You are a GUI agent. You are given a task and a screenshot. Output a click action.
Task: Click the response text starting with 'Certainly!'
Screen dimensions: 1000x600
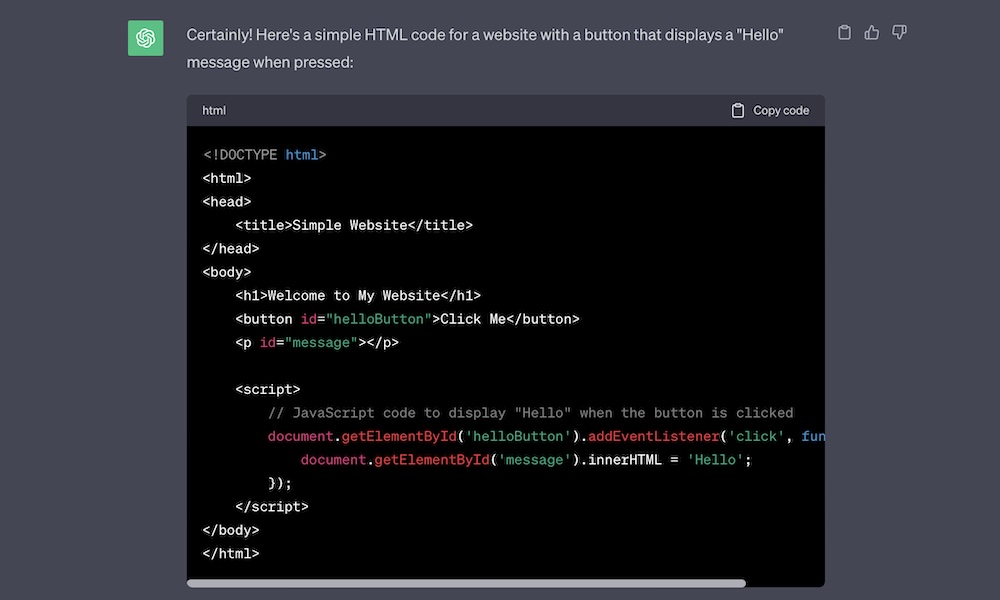pyautogui.click(x=485, y=48)
